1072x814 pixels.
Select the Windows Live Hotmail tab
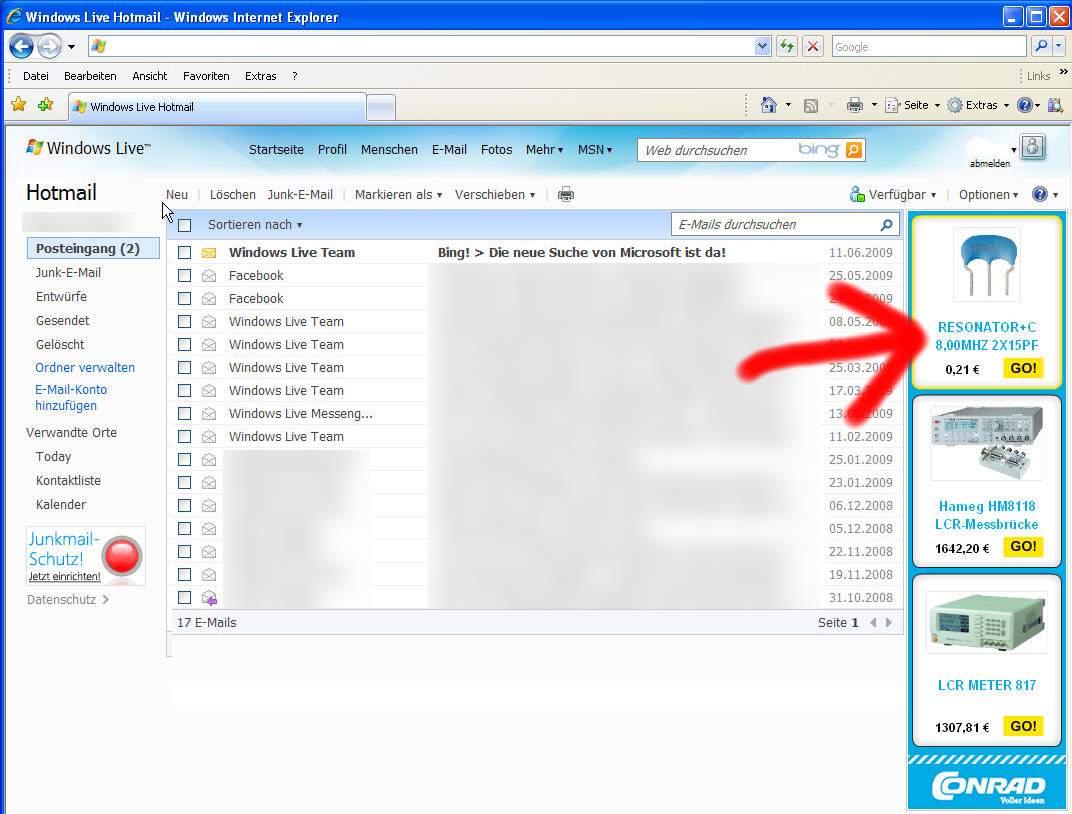[217, 107]
